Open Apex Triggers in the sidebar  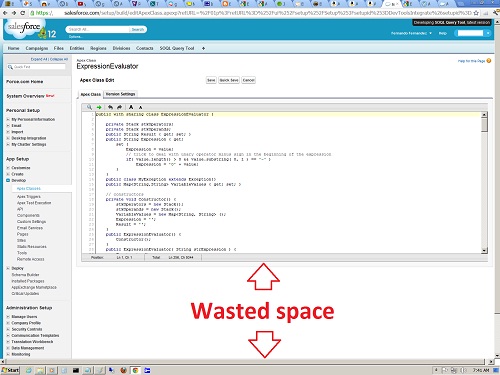click(29, 197)
